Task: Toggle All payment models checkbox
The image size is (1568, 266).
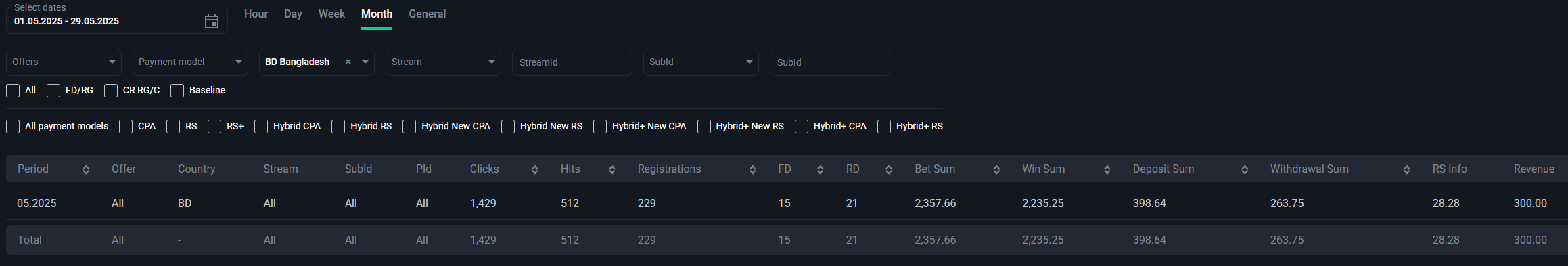Action: coord(13,127)
